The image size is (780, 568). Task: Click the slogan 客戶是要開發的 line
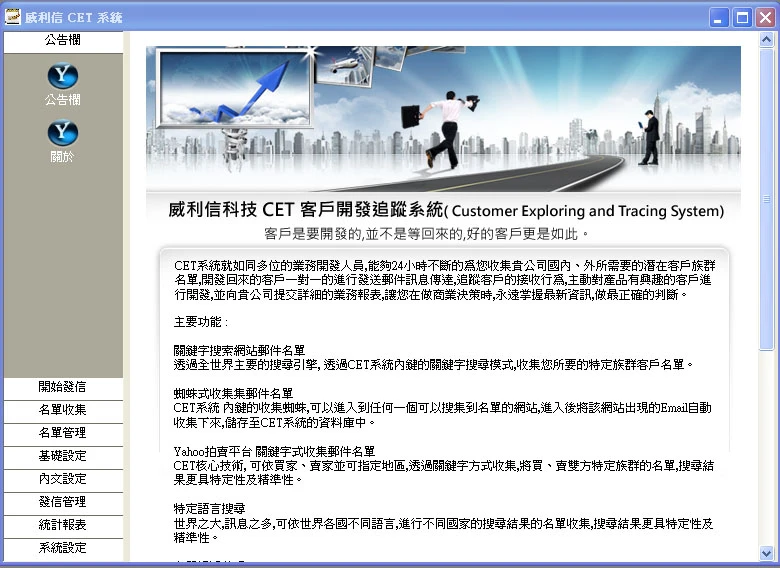point(427,234)
